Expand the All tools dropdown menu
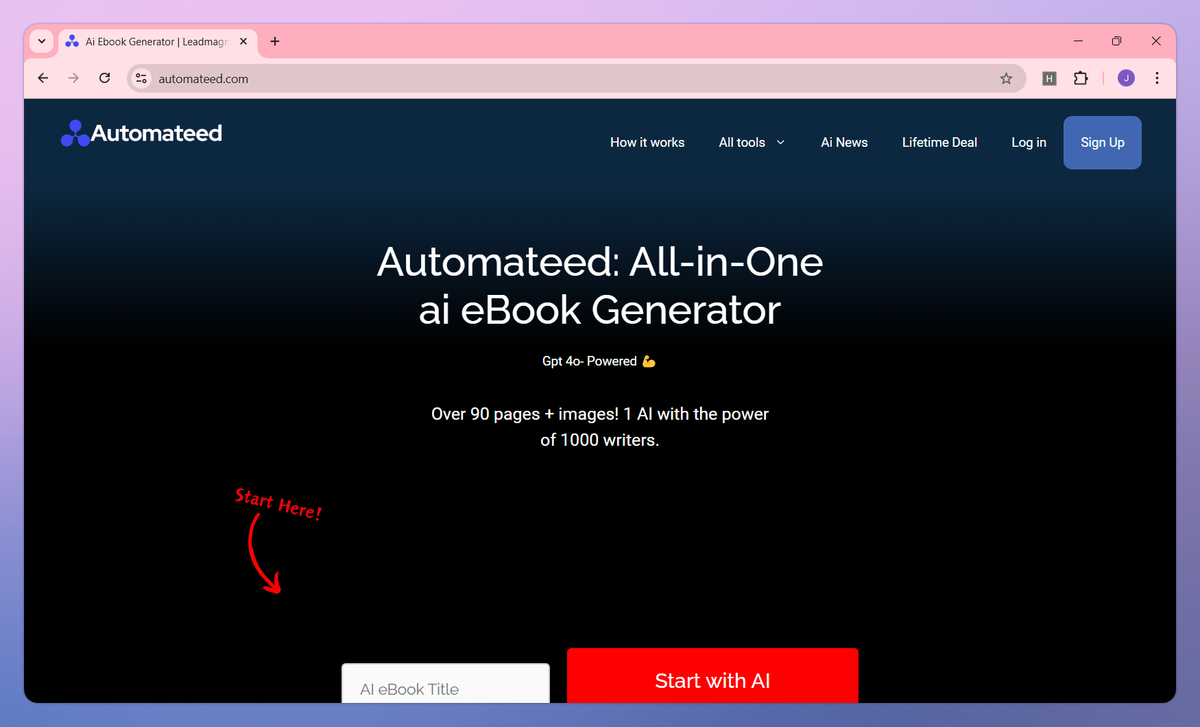Viewport: 1200px width, 727px height. pos(751,142)
